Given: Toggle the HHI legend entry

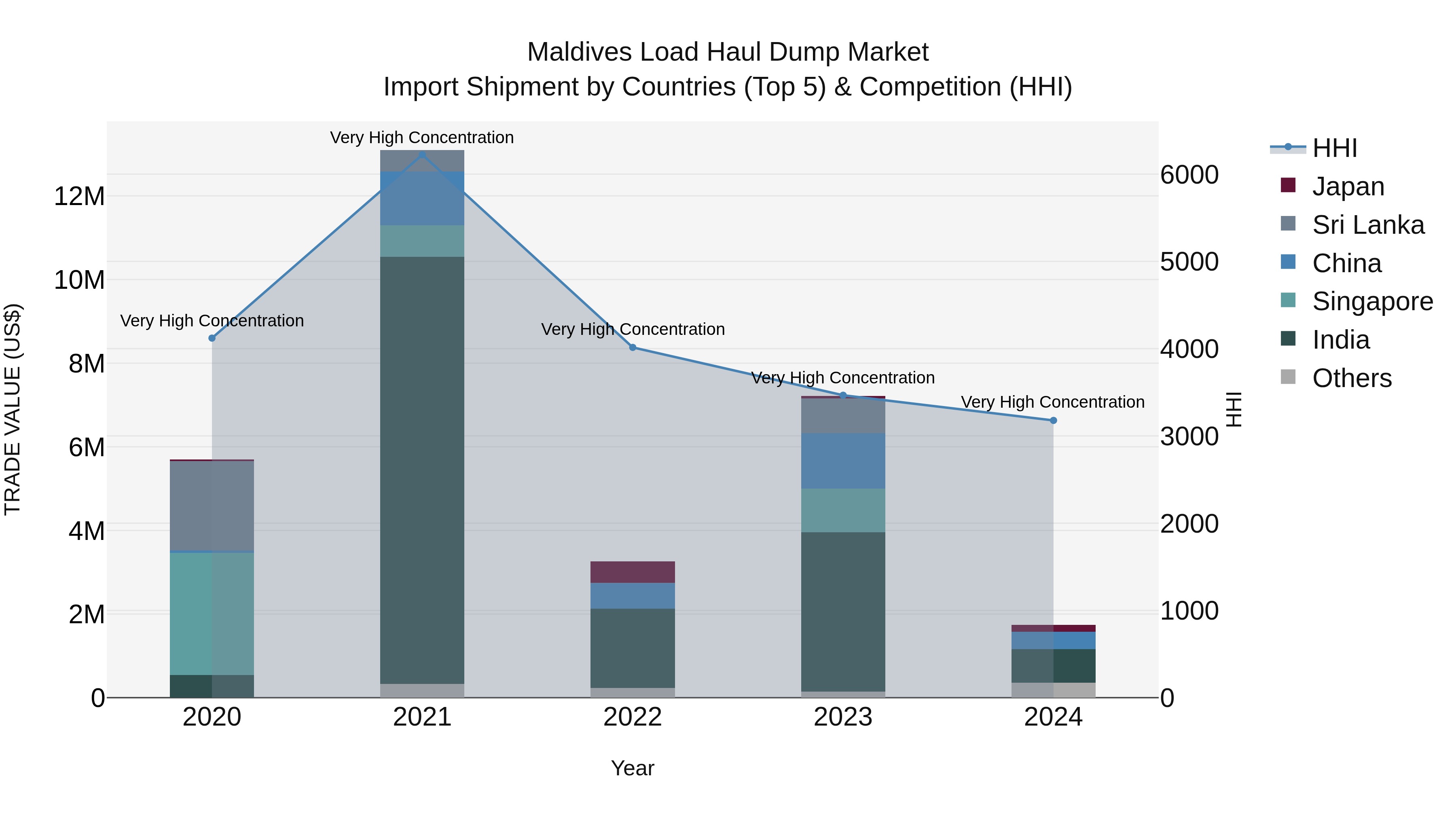Looking at the screenshot, I should point(1314,148).
